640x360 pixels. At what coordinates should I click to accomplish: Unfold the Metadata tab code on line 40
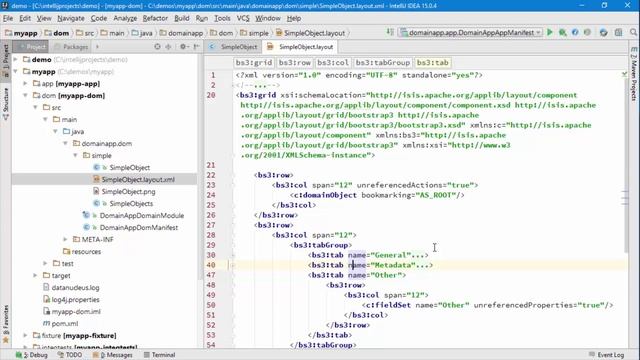233,265
